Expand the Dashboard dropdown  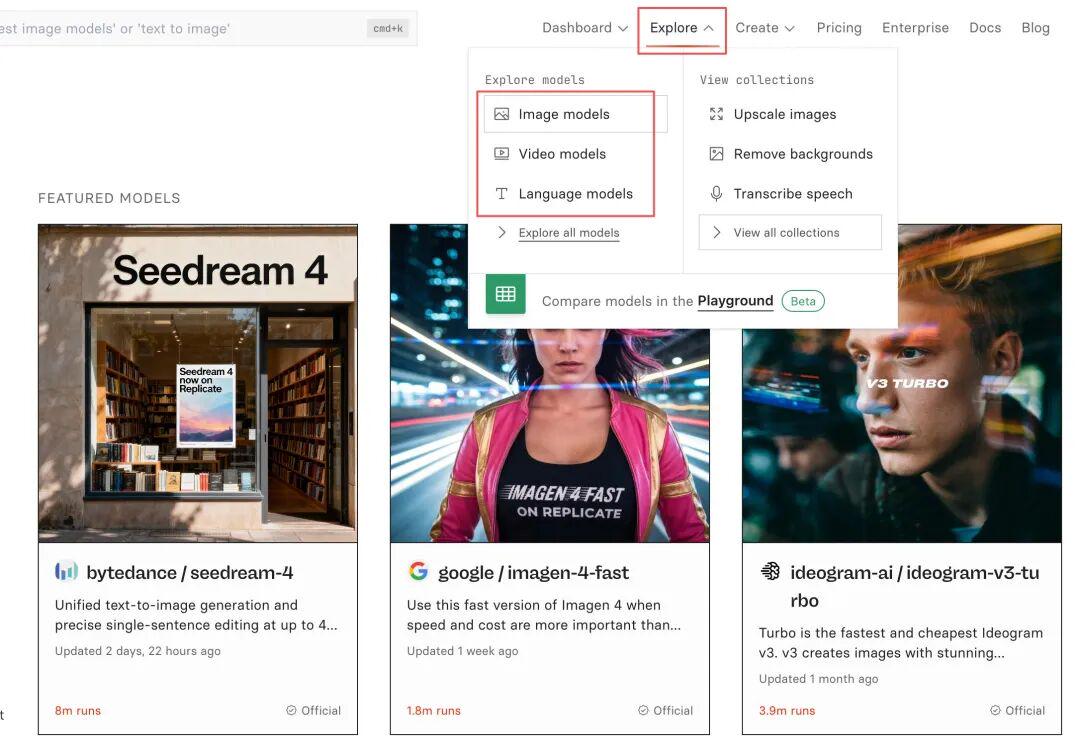(585, 28)
